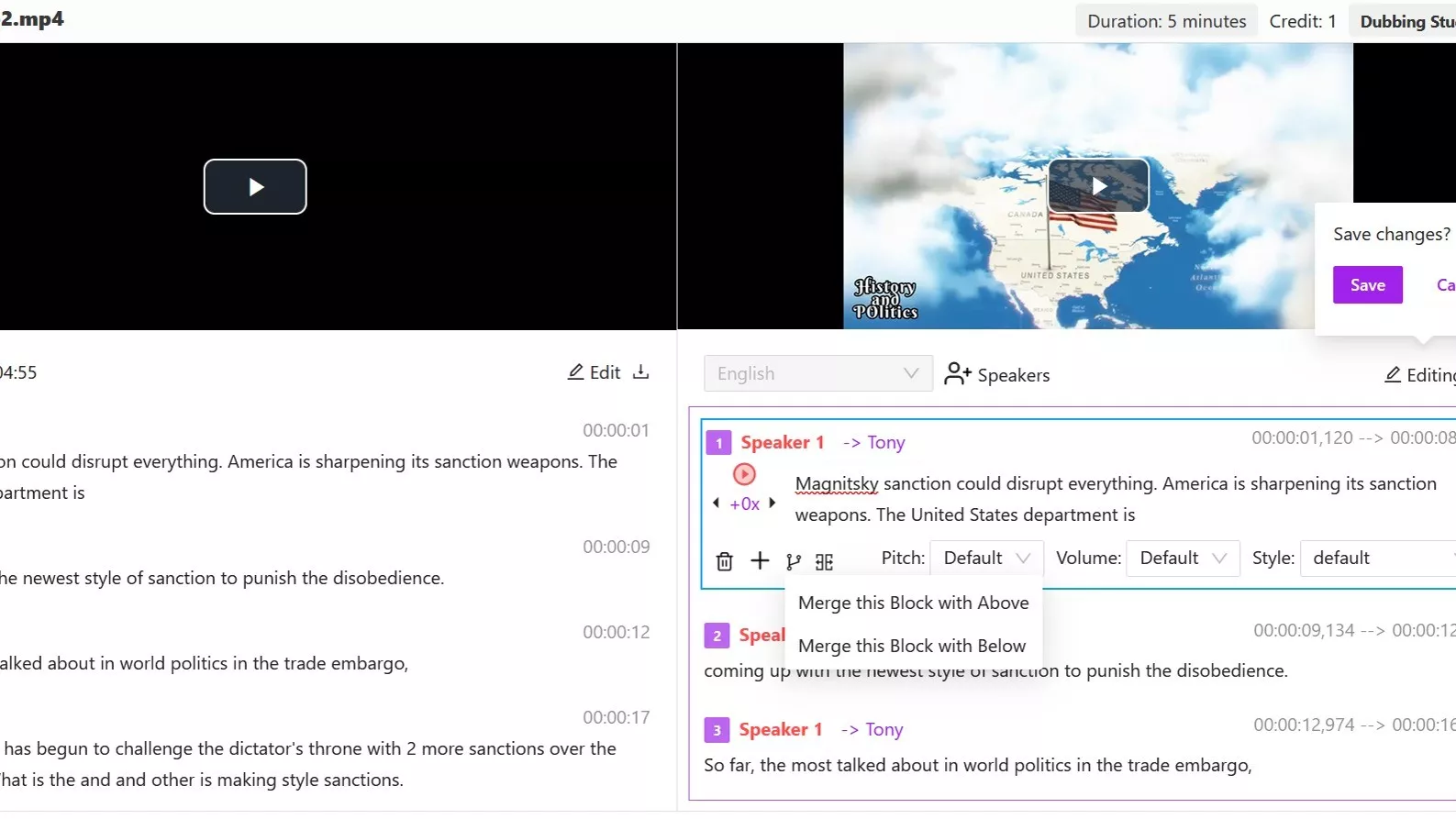This screenshot has height=819, width=1456.
Task: Decrease speed with left arrow
Action: [x=716, y=504]
